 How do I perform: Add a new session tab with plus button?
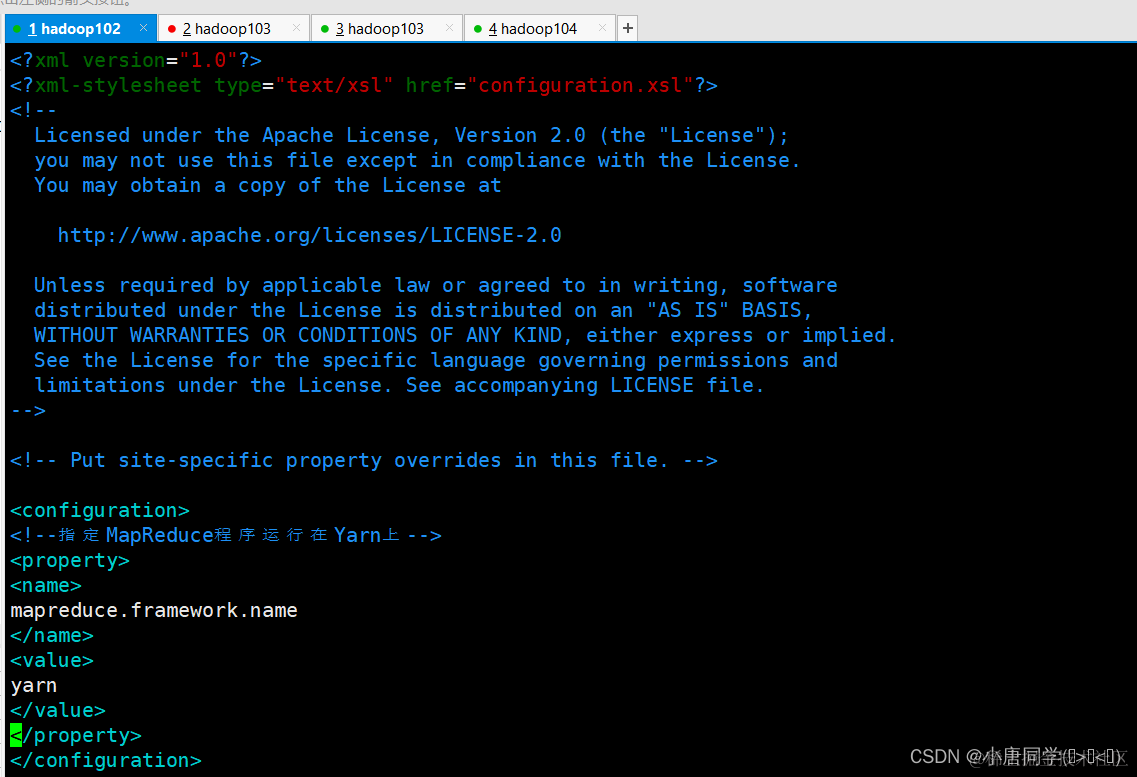628,28
